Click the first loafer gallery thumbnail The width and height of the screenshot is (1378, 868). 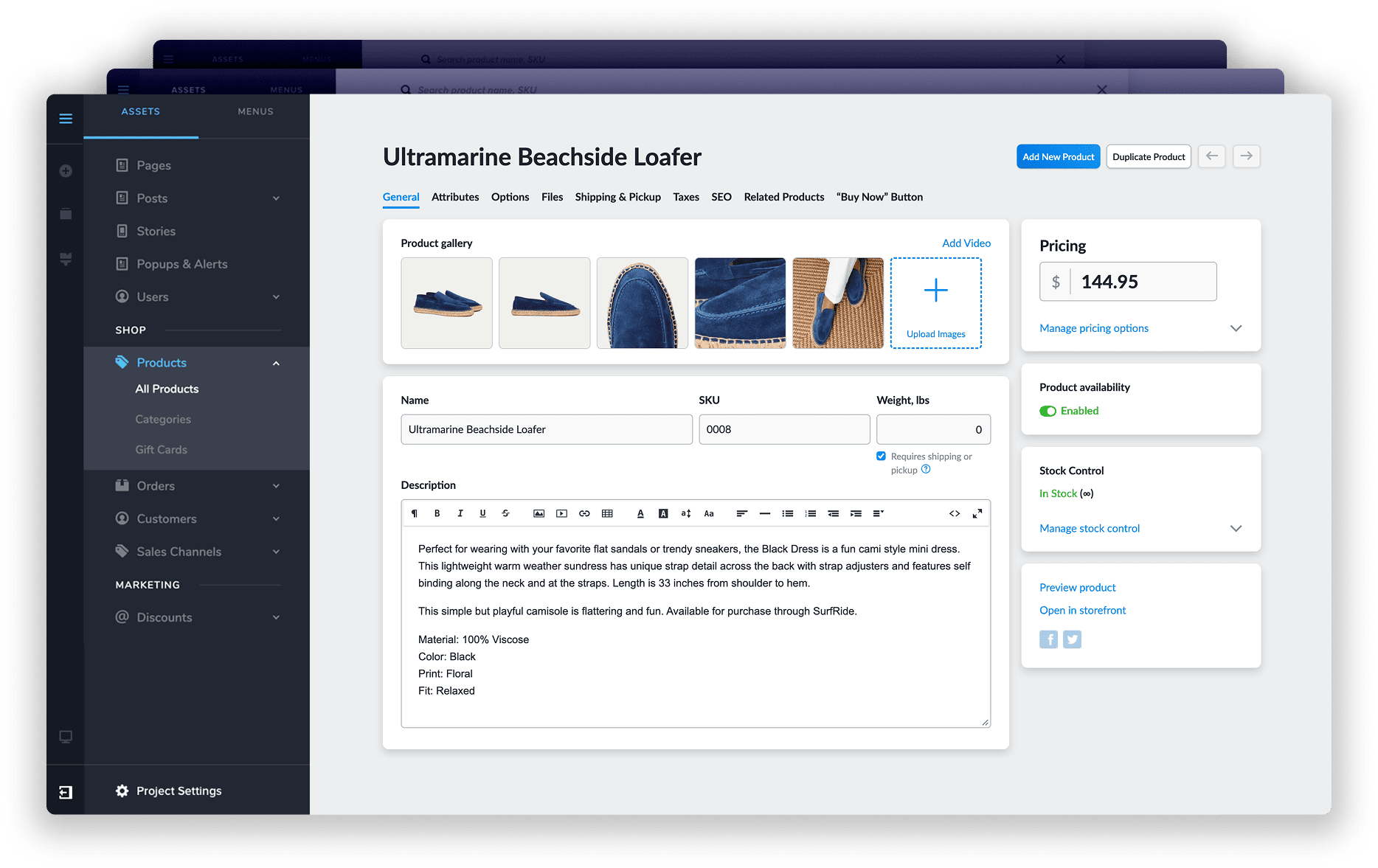click(446, 302)
